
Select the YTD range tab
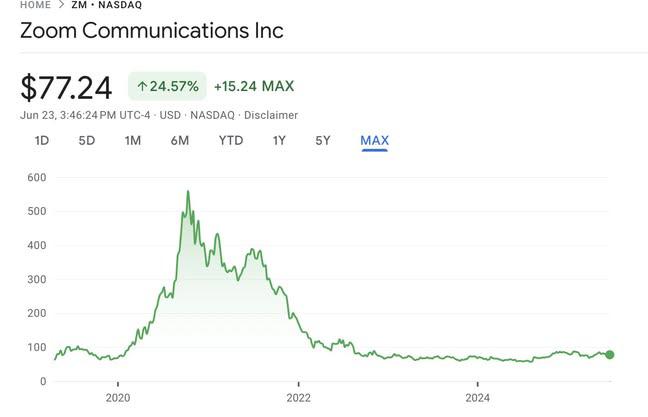click(x=231, y=141)
